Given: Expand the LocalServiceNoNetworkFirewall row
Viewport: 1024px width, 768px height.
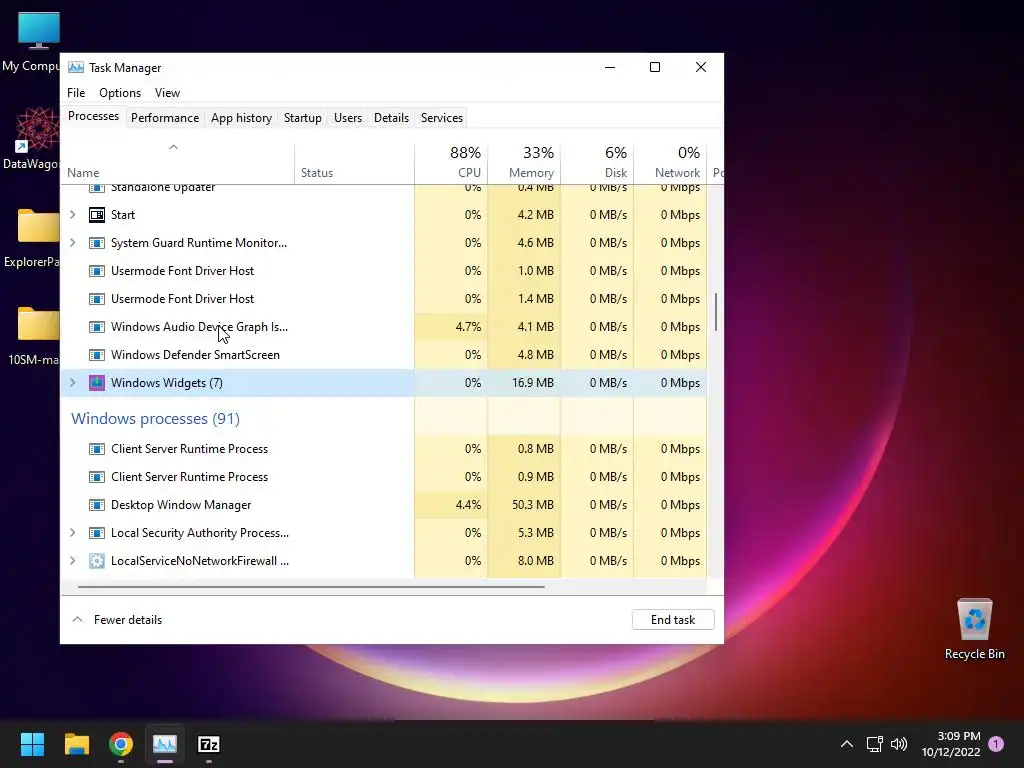Looking at the screenshot, I should pyautogui.click(x=72, y=561).
